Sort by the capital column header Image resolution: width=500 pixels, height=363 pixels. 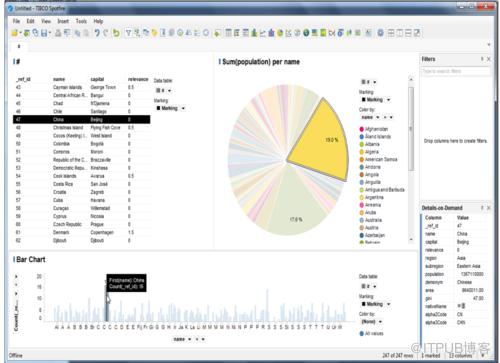click(x=97, y=79)
